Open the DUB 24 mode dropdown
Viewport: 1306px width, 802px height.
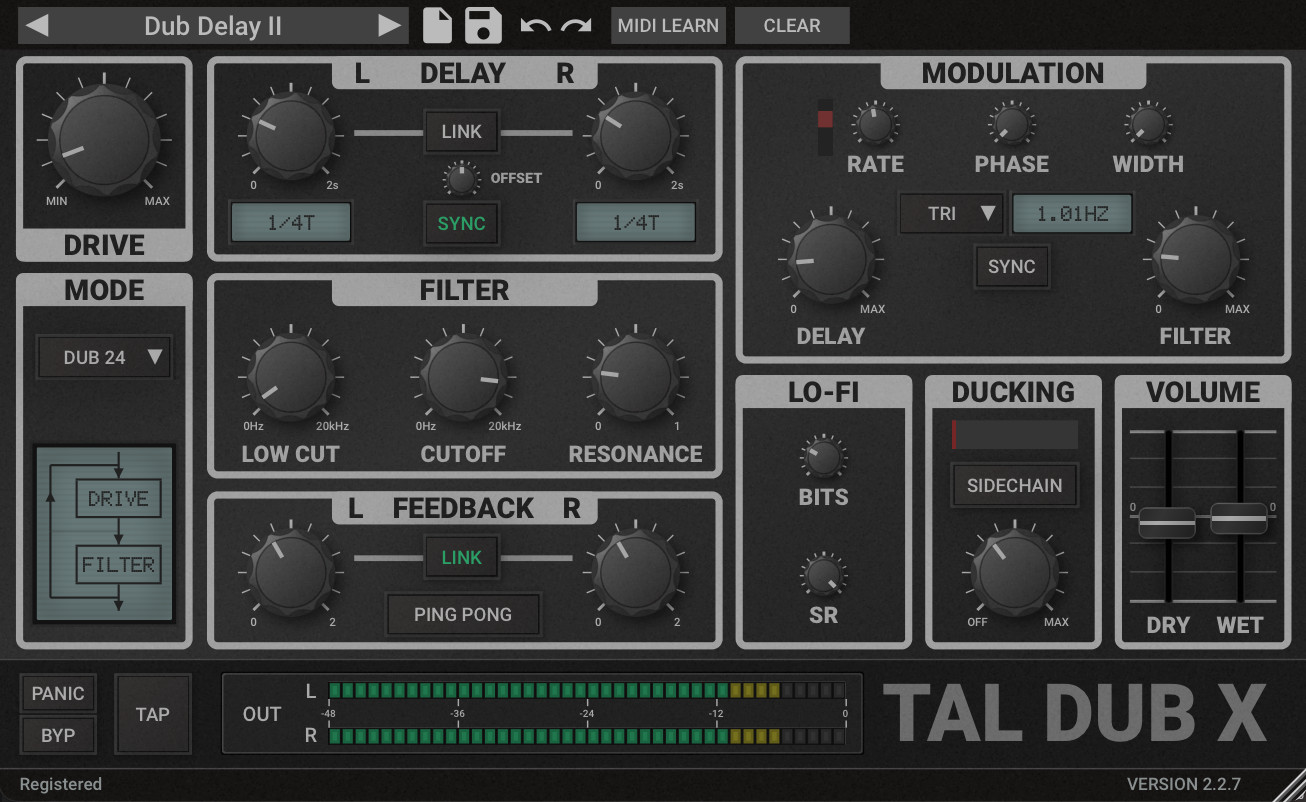point(105,357)
